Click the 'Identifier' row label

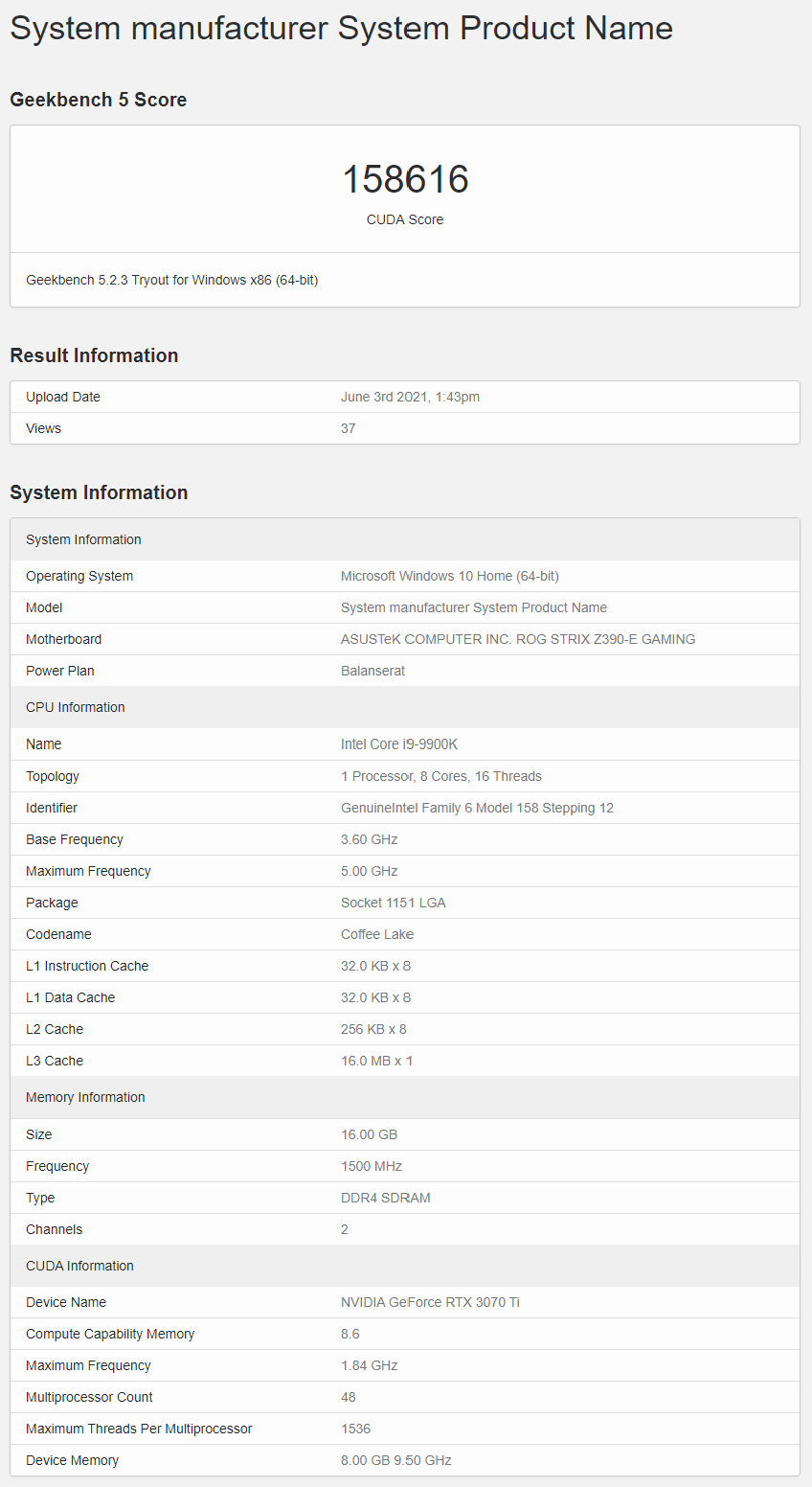(52, 808)
